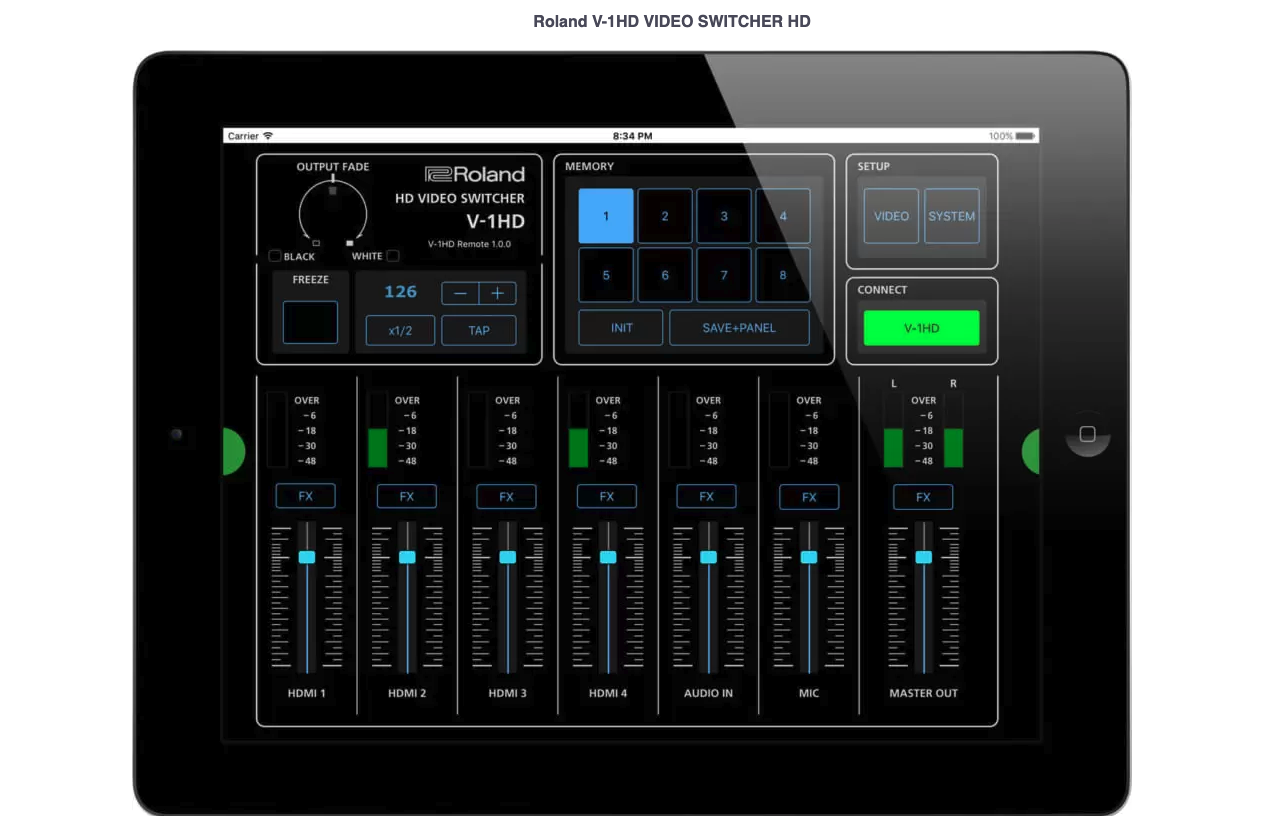Screen dimensions: 1272x816
Task: Open FX for HDMI 3 channel
Action: pyautogui.click(x=507, y=496)
